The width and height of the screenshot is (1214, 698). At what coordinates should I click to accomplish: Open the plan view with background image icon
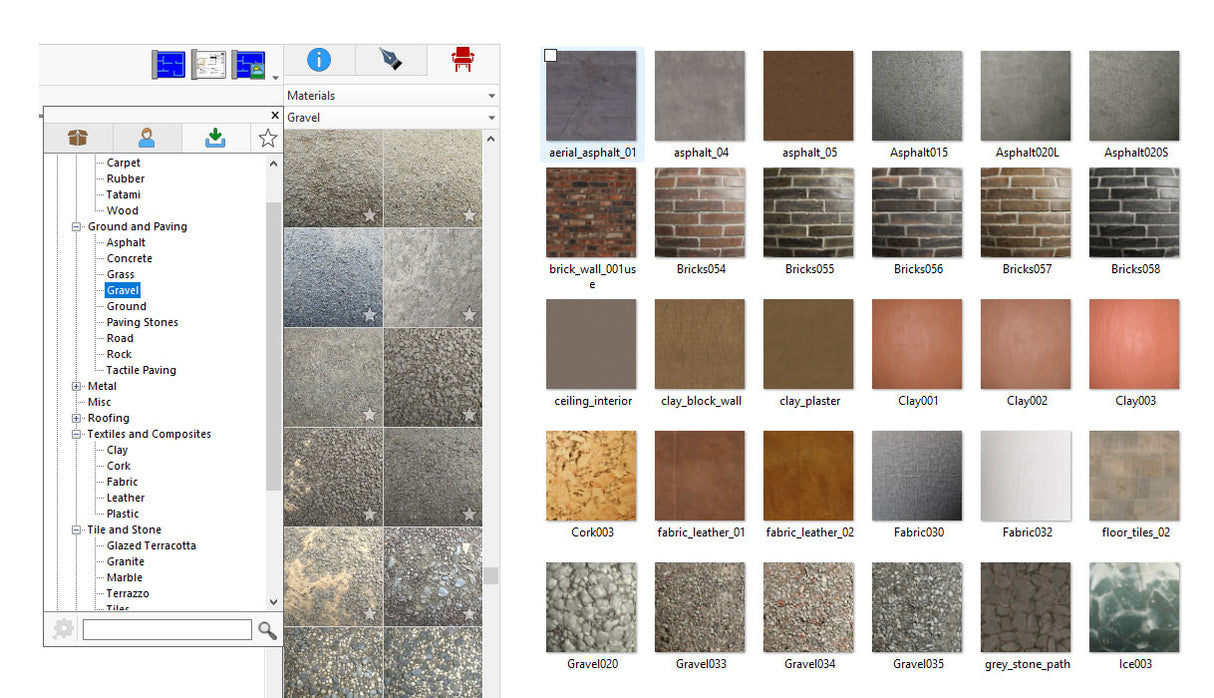[x=249, y=63]
